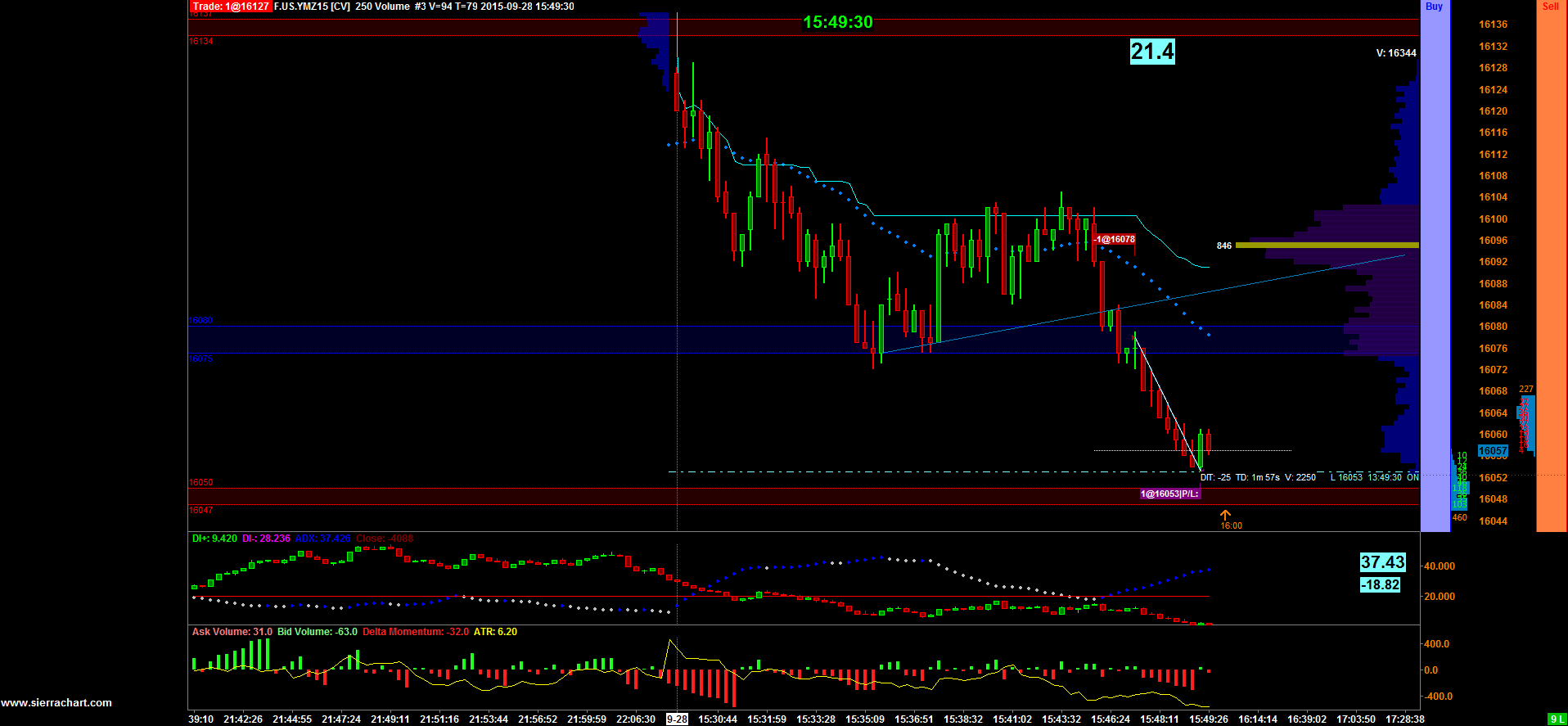
Task: Click the orange 16:00 arrow marker
Action: coord(1225,515)
